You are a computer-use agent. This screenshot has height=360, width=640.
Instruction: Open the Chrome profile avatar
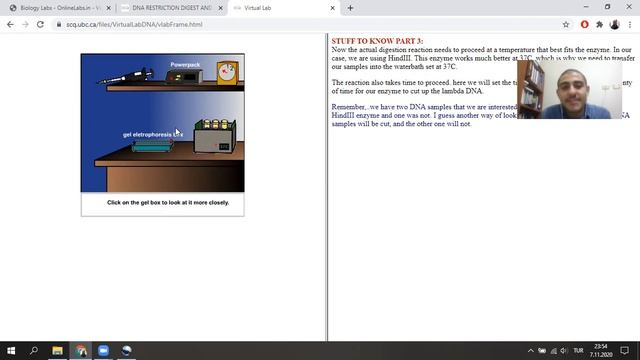(614, 24)
